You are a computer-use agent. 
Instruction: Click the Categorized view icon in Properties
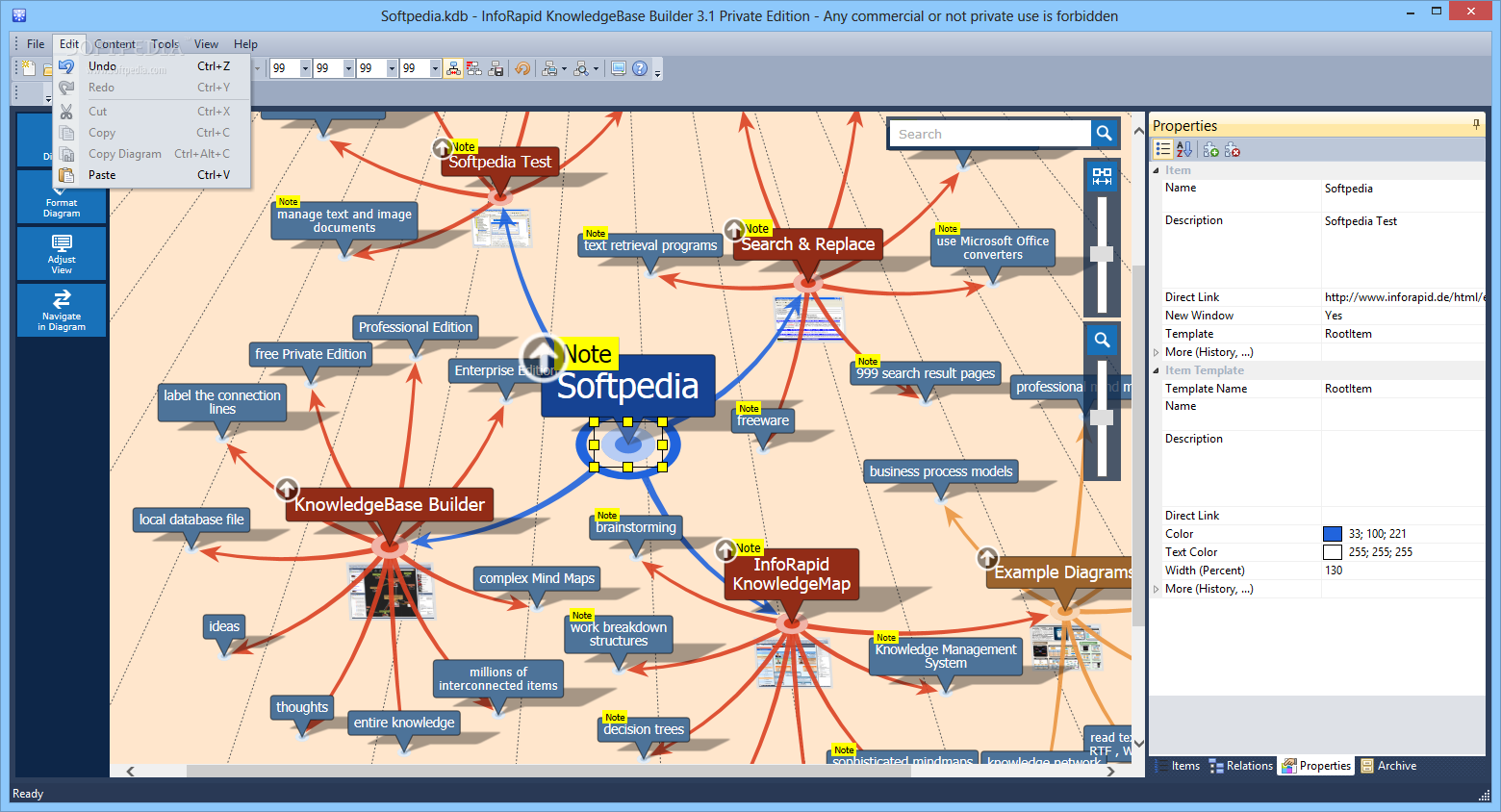pyautogui.click(x=1163, y=149)
